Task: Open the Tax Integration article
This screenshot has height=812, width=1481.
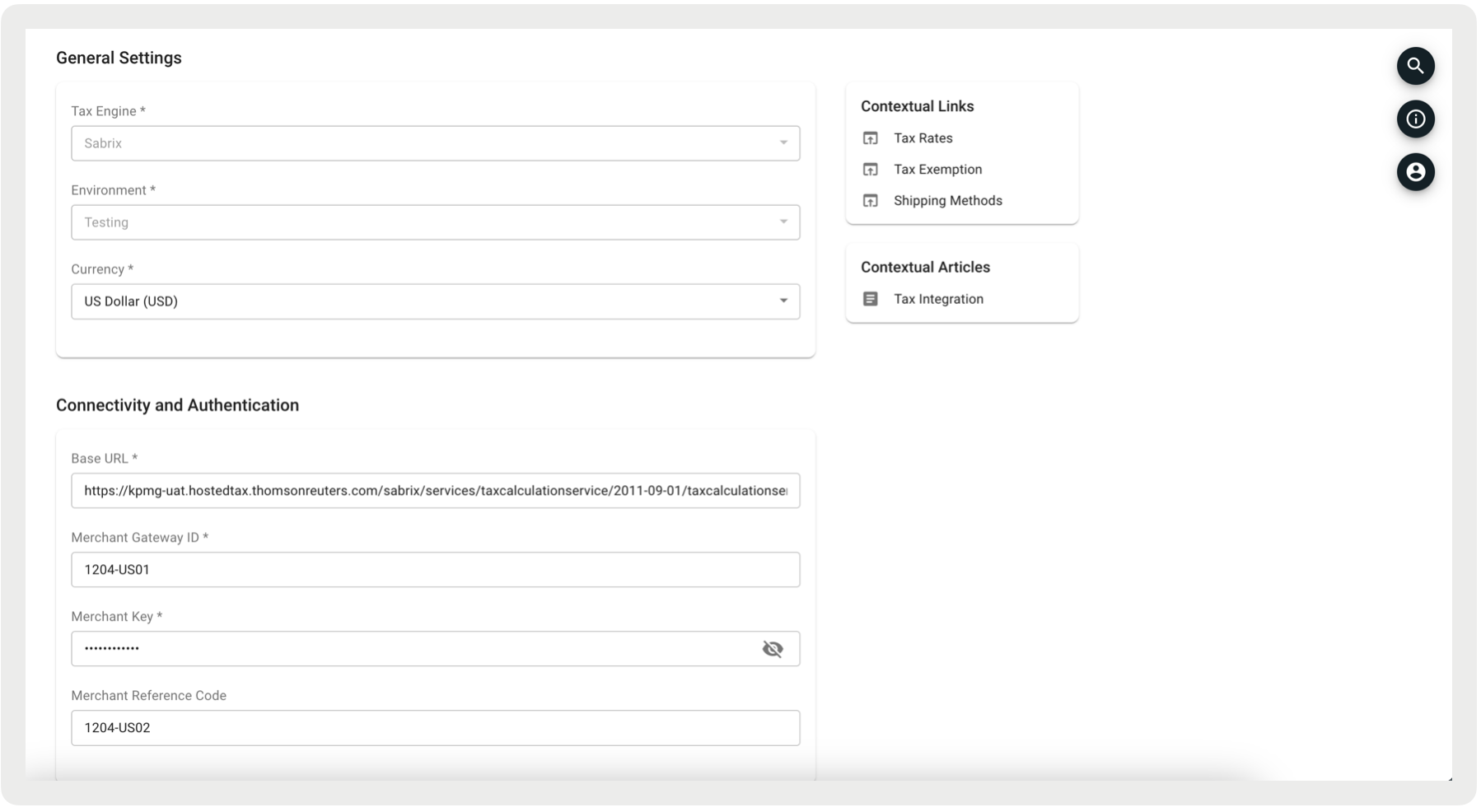Action: coord(938,299)
